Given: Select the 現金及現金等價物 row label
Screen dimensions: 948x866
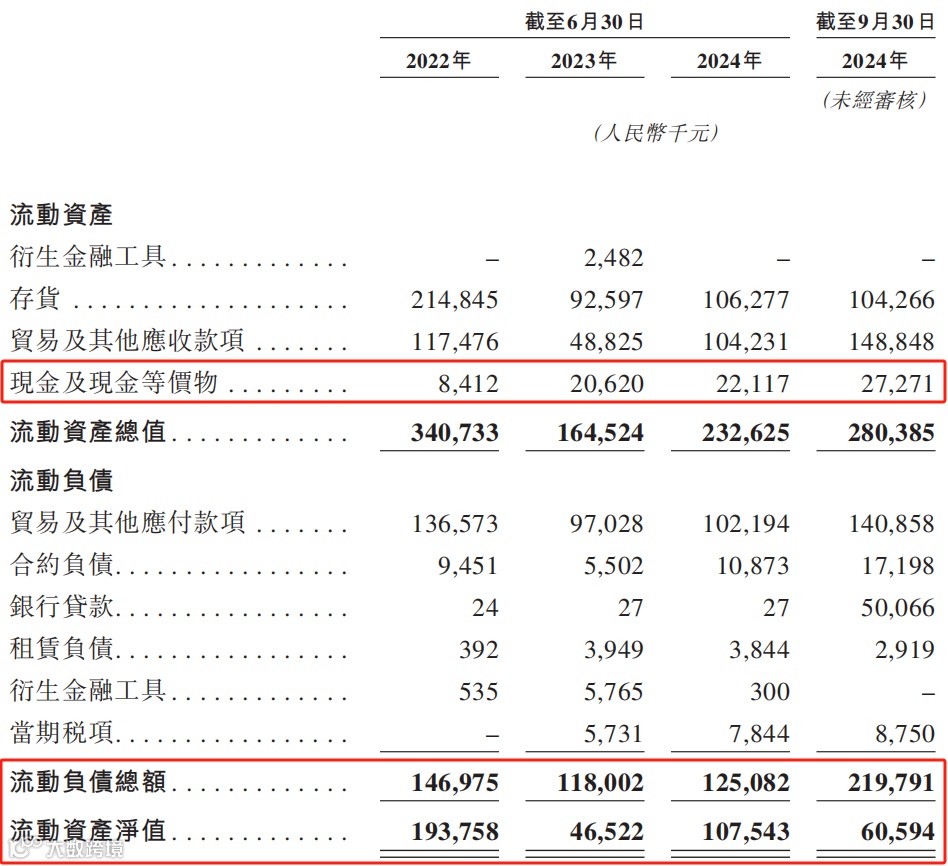Looking at the screenshot, I should pyautogui.click(x=114, y=382).
